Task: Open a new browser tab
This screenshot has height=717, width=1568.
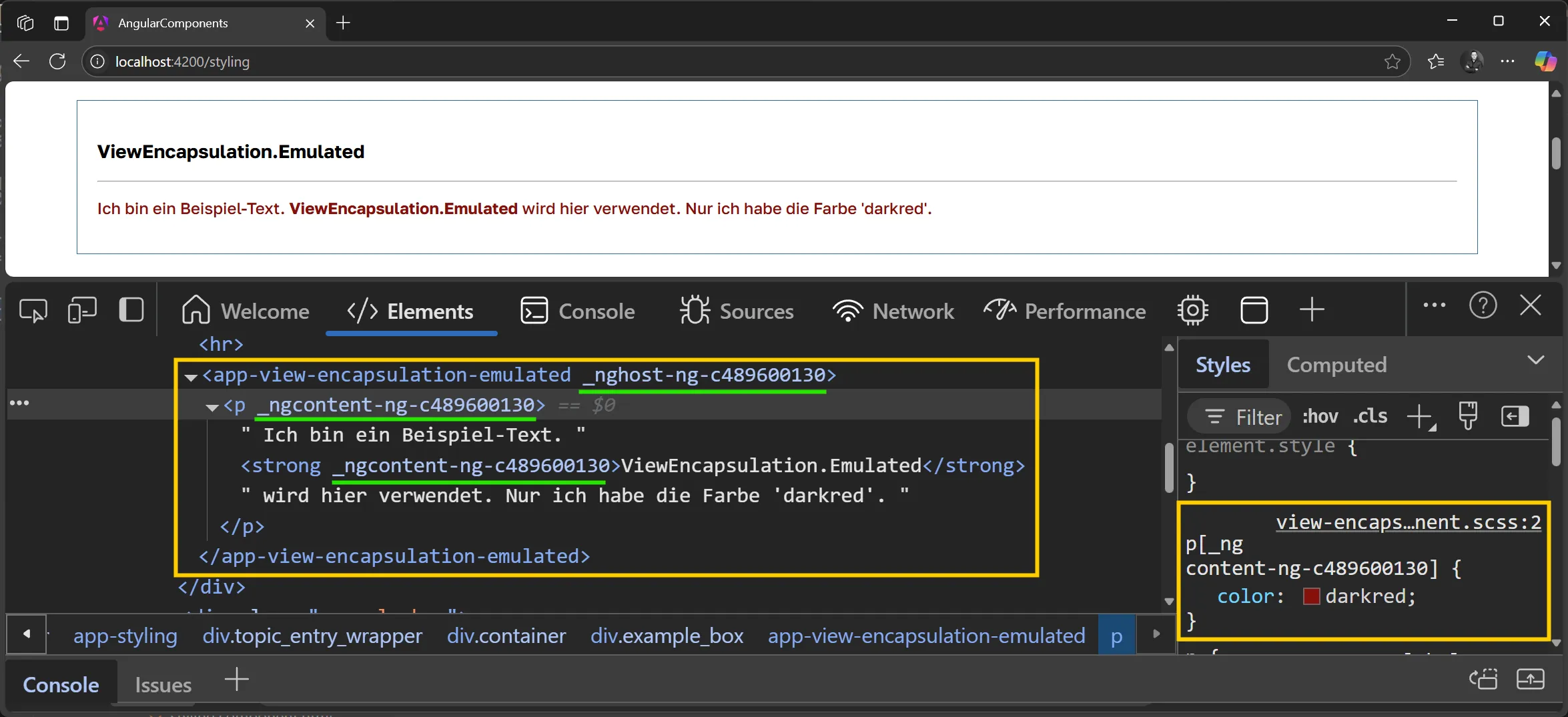Action: tap(343, 23)
